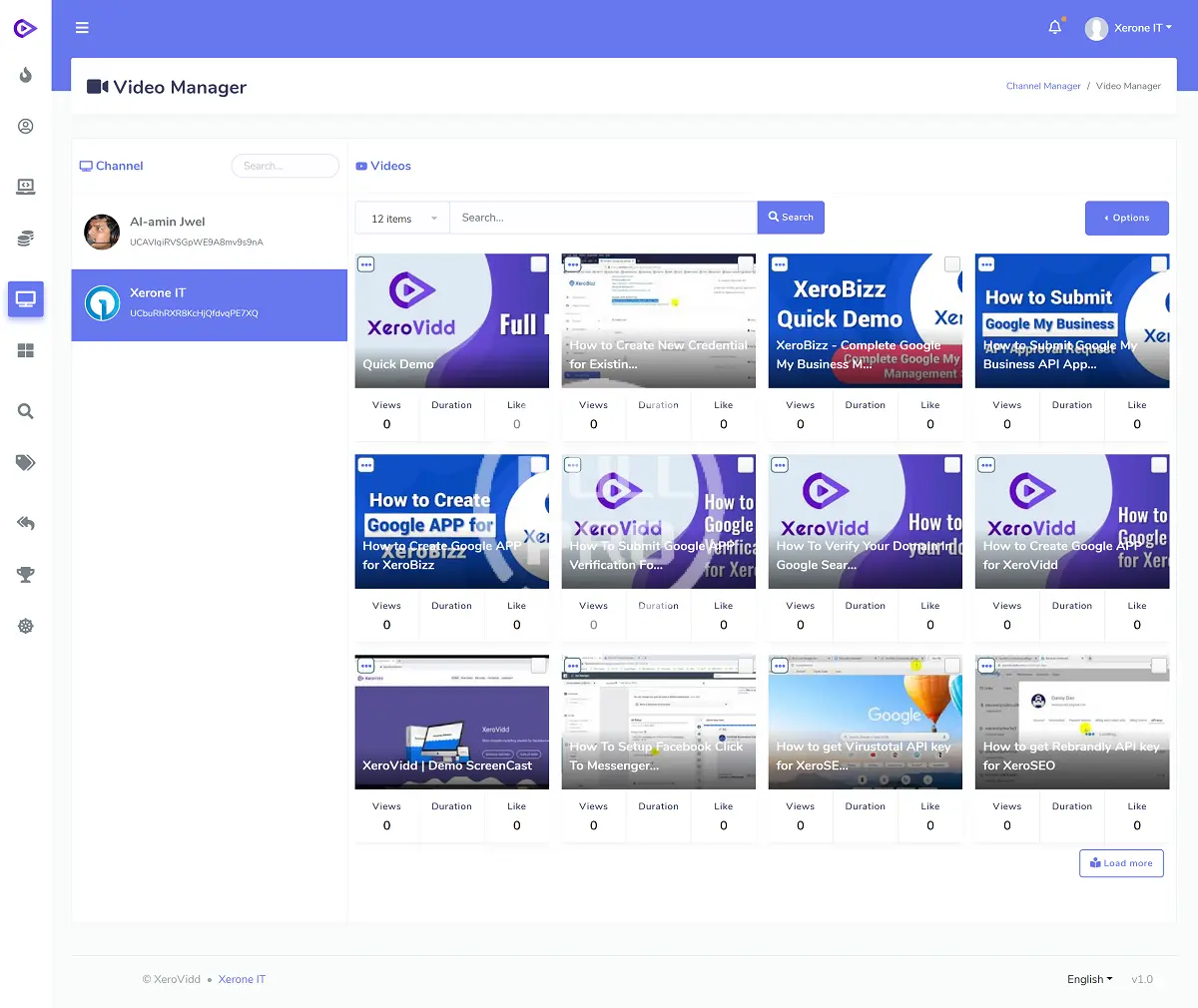1198x1008 pixels.
Task: Open the notifications bell
Action: (1054, 28)
